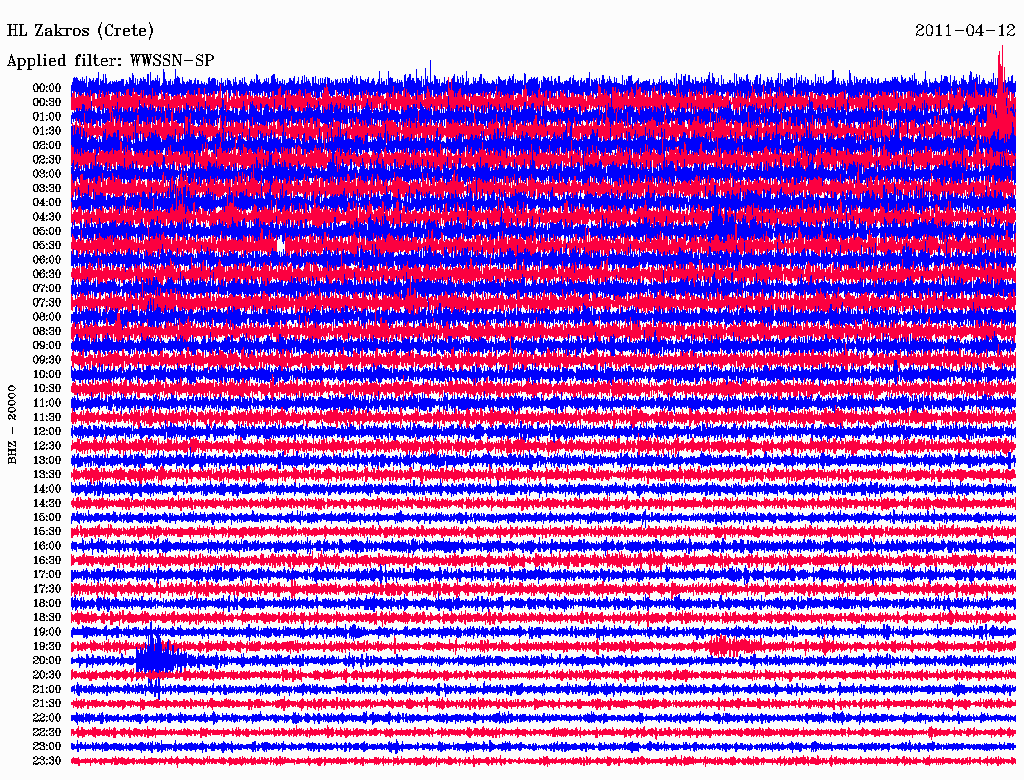Select the 10:00 time label
Screen dimensions: 1024x780
click(x=47, y=374)
